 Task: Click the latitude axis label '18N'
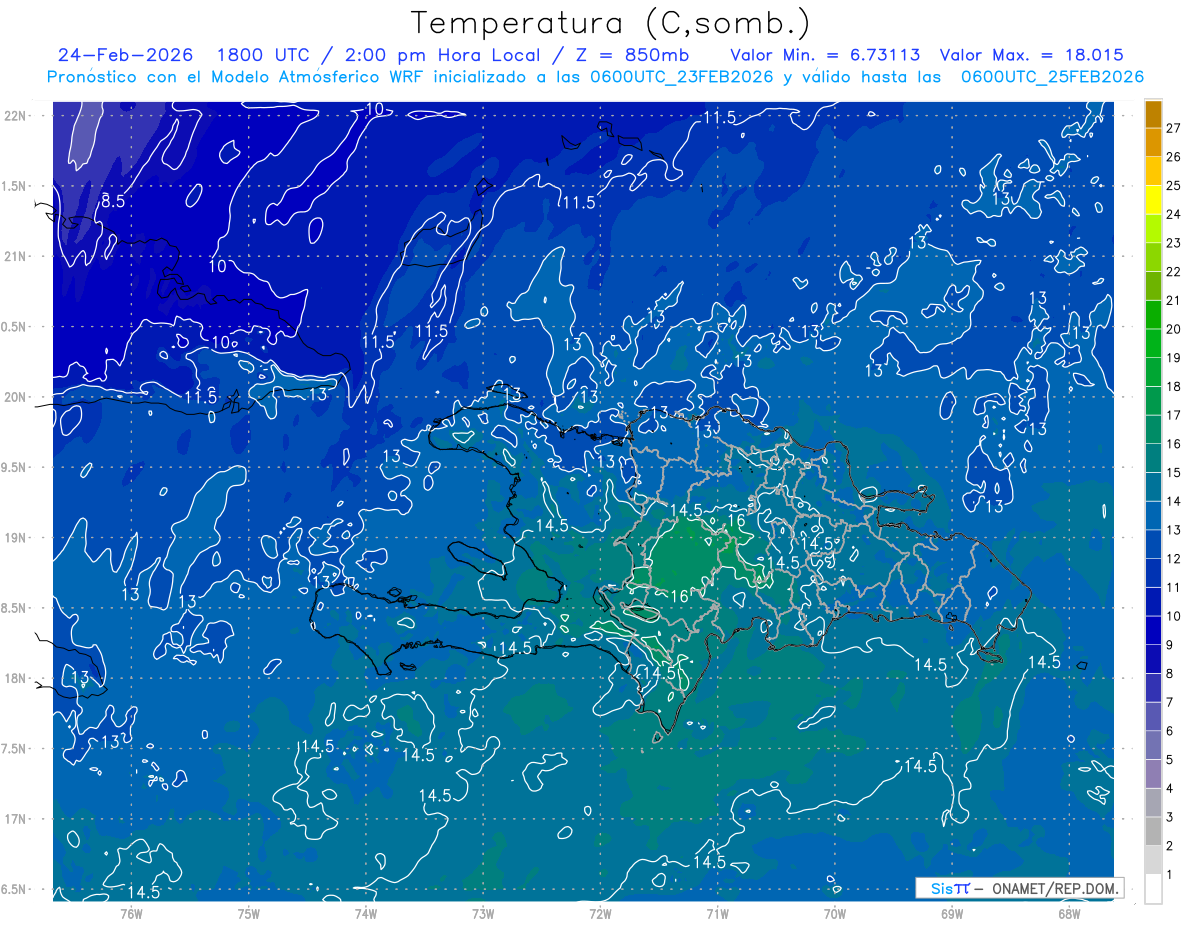[15, 679]
